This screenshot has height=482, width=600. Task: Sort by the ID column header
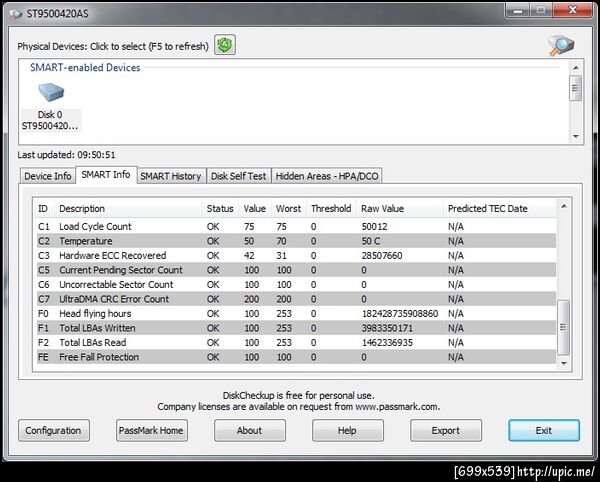point(43,208)
